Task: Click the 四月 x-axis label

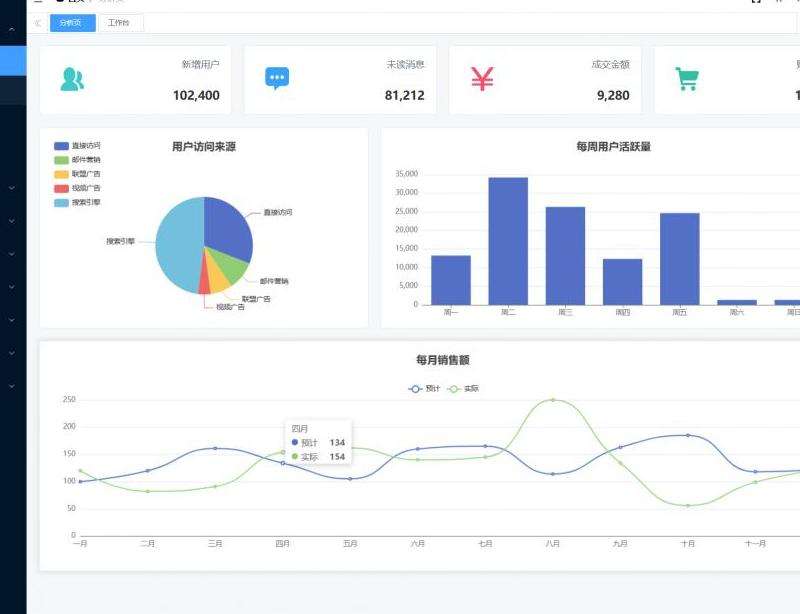Action: click(283, 544)
